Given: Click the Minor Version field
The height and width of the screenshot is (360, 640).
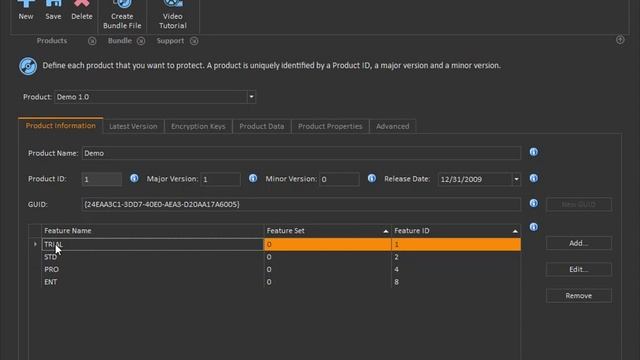Looking at the screenshot, I should pyautogui.click(x=339, y=179).
